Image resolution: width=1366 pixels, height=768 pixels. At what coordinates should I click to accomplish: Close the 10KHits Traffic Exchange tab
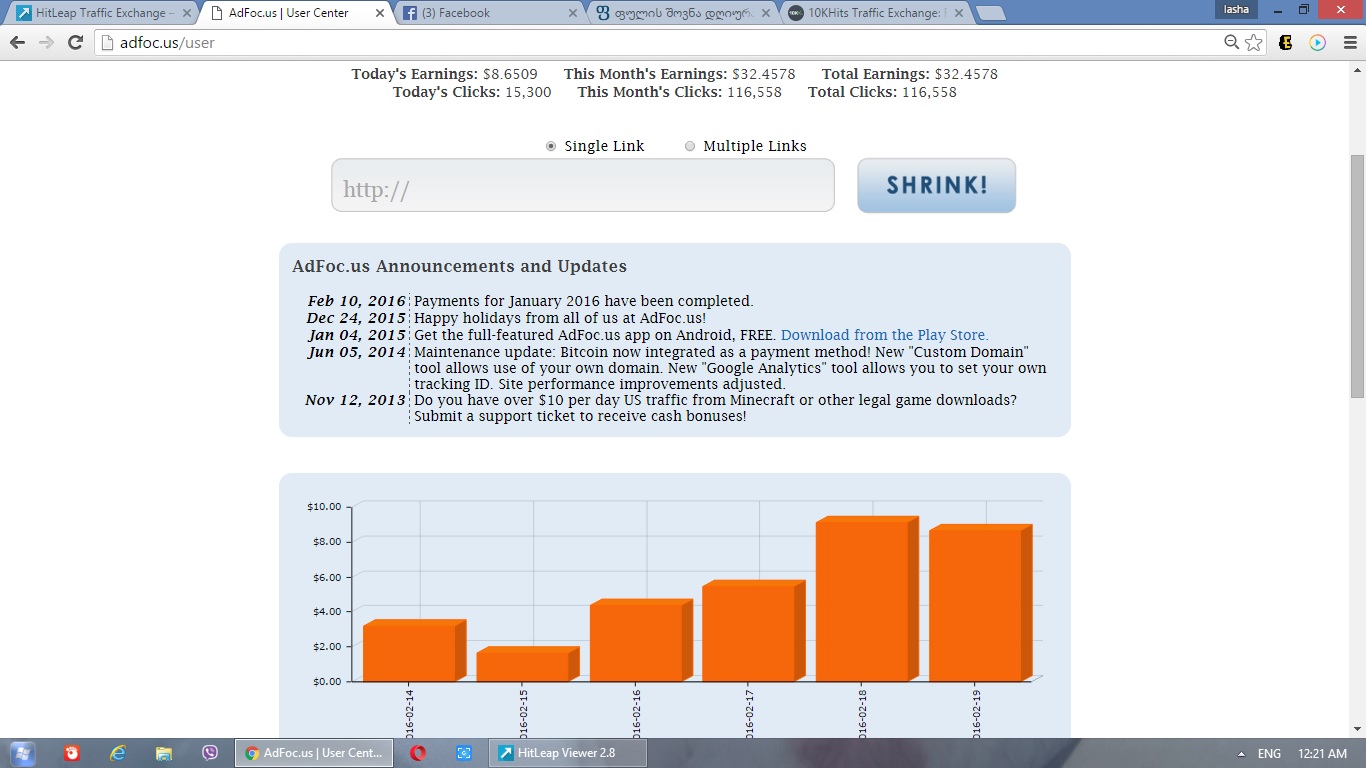[961, 13]
